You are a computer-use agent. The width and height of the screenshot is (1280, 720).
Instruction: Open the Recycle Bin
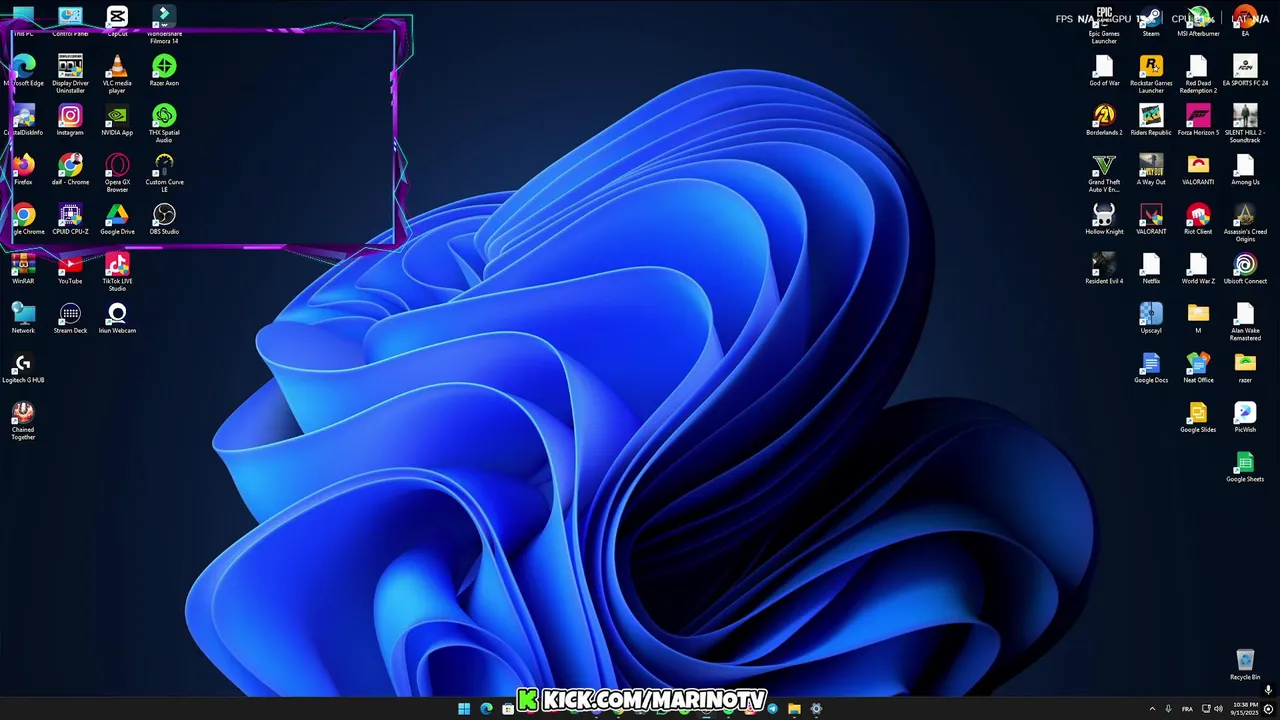tap(1245, 665)
